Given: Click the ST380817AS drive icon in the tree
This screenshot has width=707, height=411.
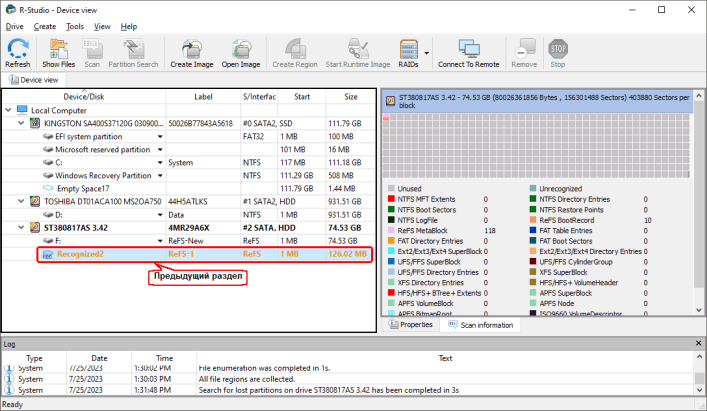Looking at the screenshot, I should tap(35, 228).
